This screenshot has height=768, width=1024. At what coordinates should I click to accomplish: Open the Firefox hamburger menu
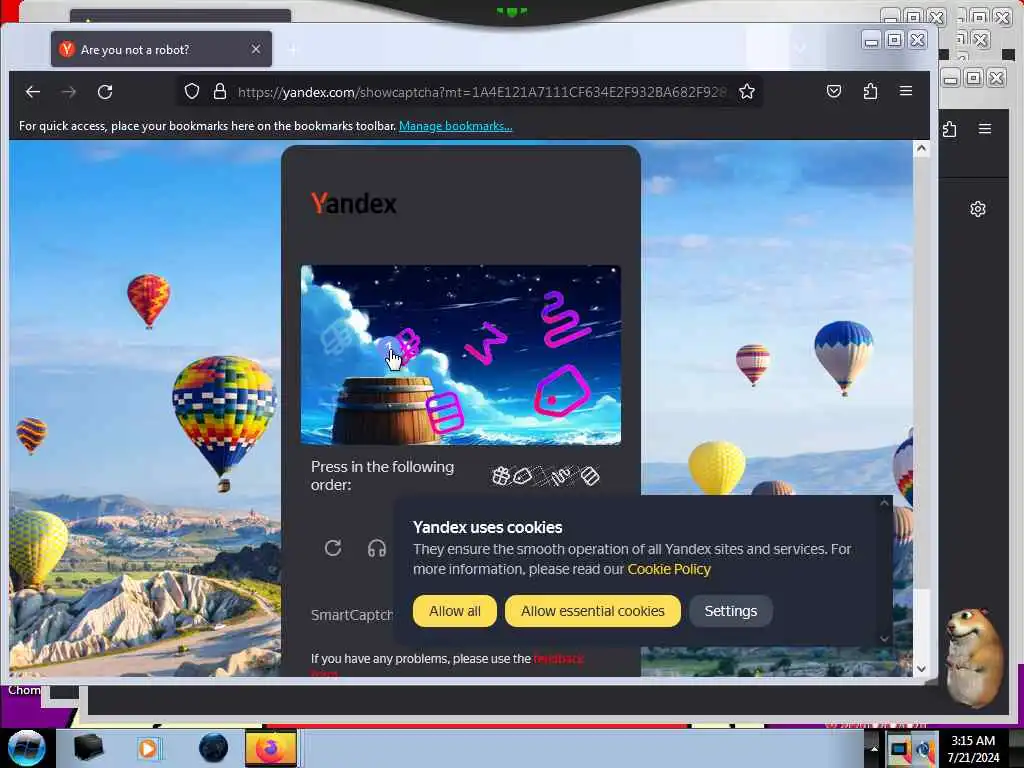tap(906, 91)
